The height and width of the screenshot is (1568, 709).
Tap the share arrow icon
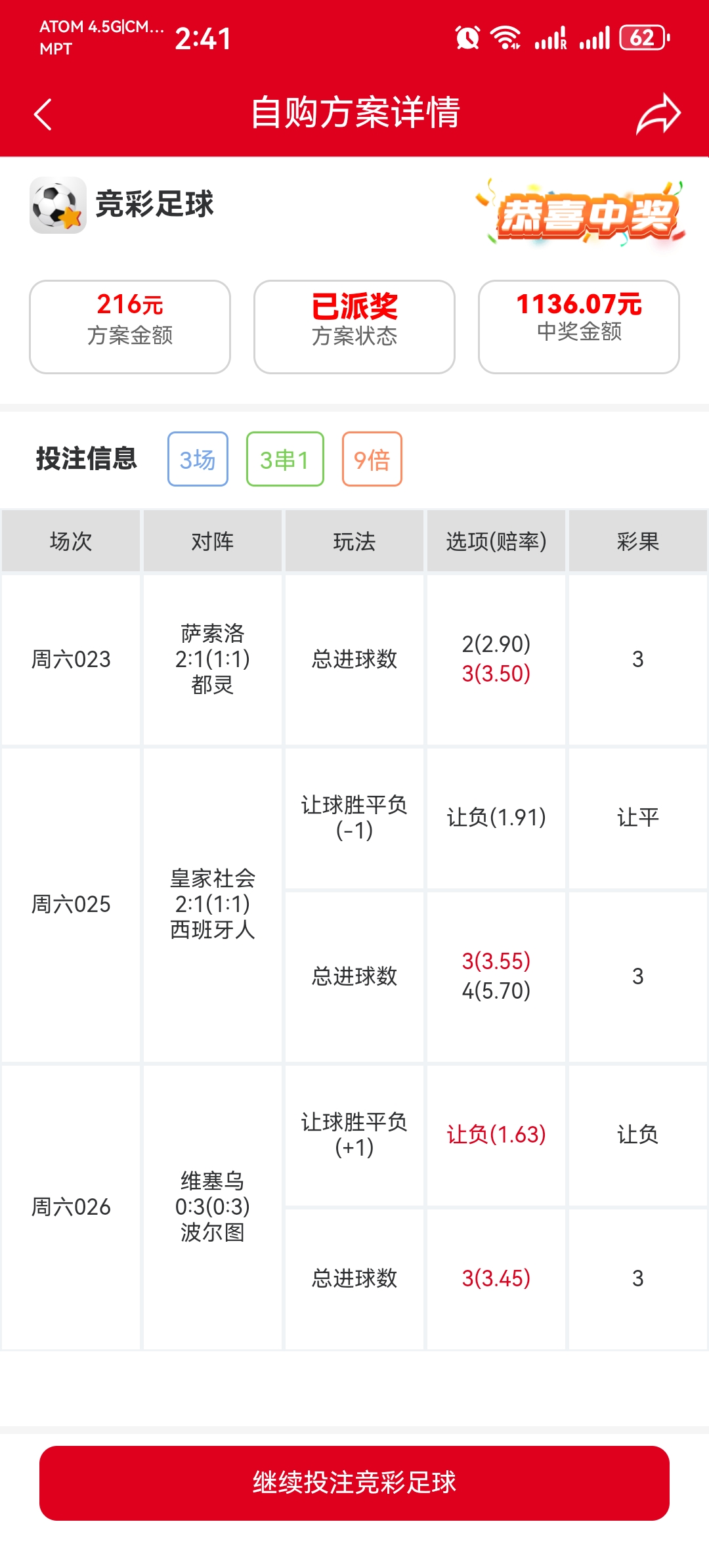pos(658,114)
